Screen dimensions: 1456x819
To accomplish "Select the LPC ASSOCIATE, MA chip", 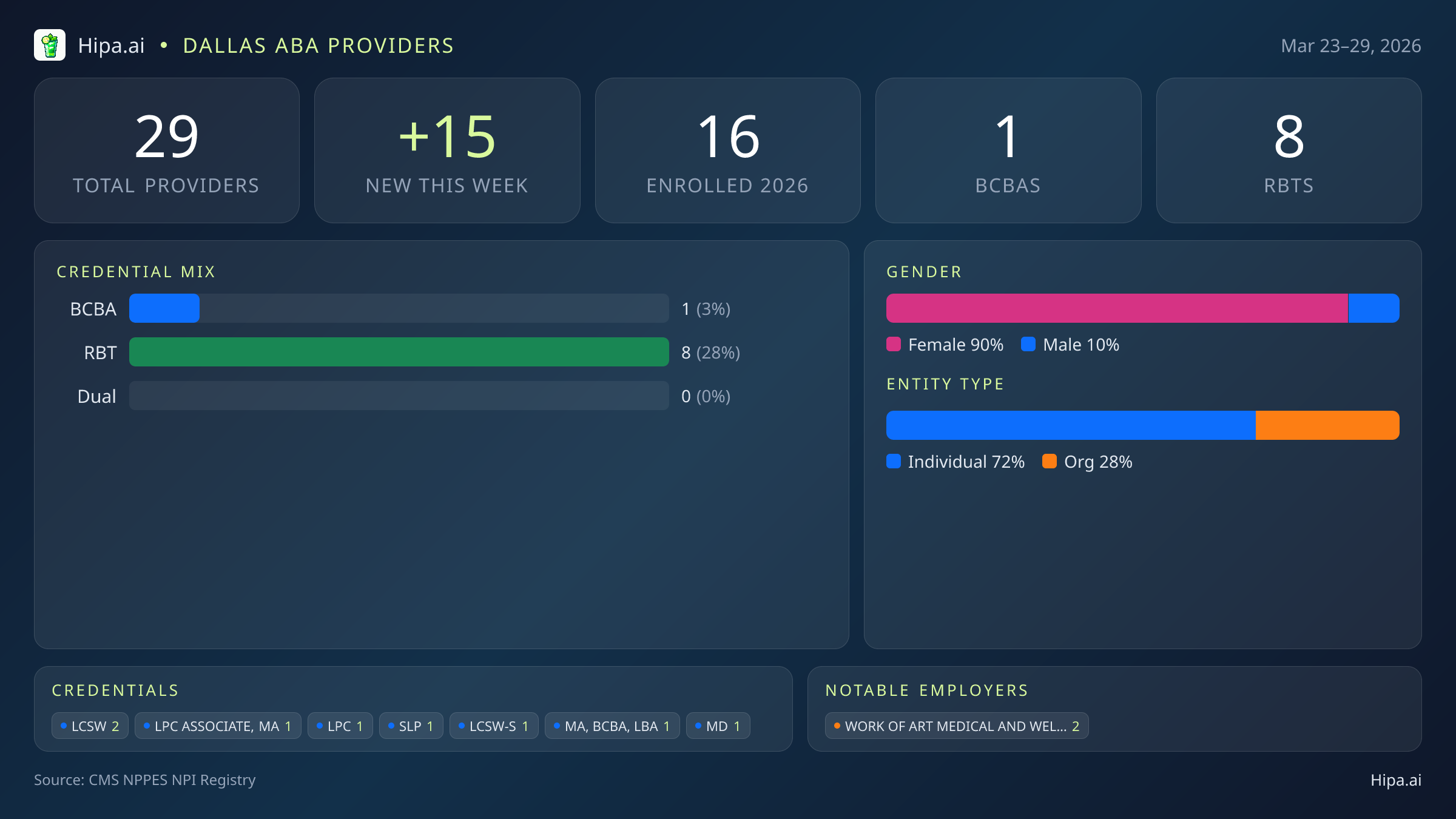I will pyautogui.click(x=218, y=726).
